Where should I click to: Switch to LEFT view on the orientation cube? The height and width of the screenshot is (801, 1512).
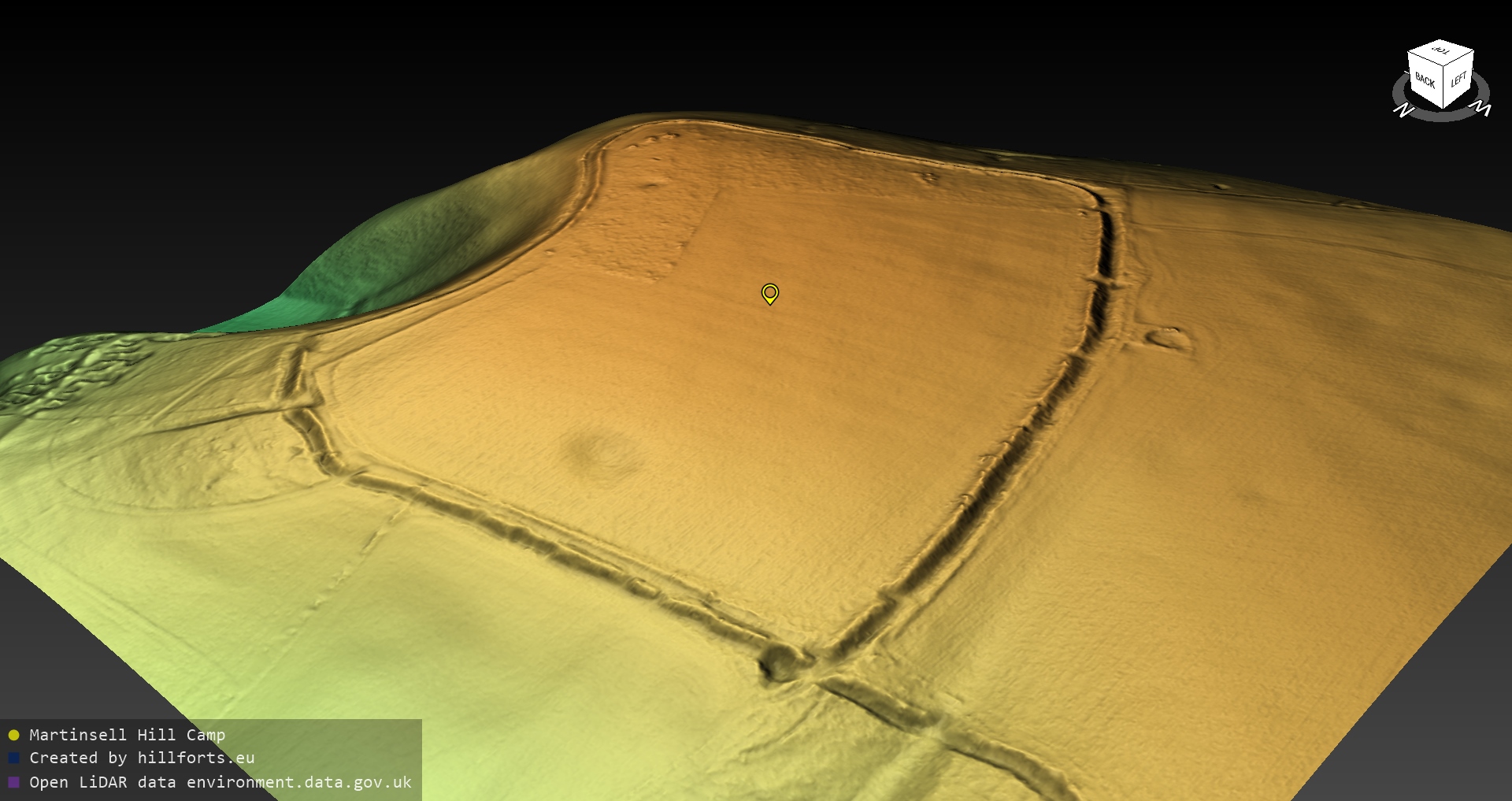click(x=1458, y=80)
